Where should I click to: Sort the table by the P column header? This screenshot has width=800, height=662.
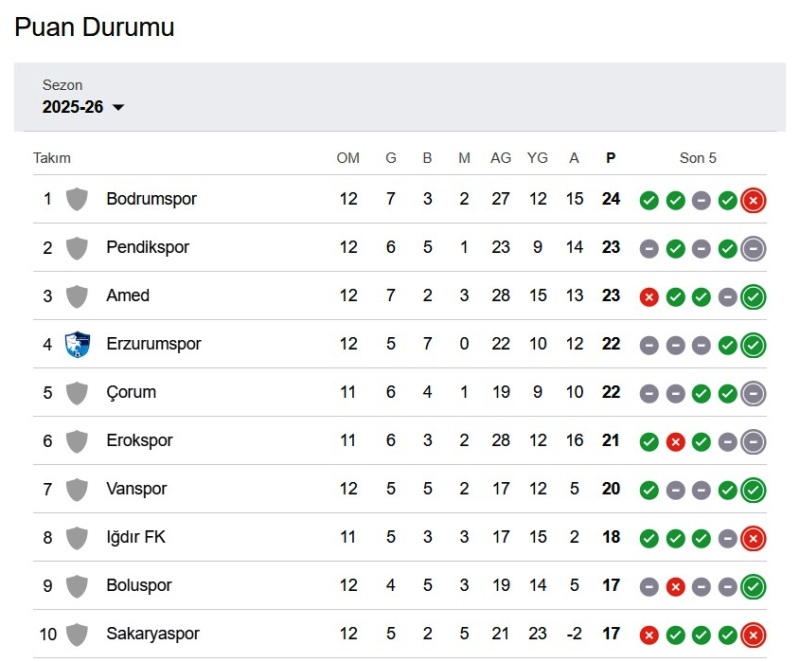pos(610,157)
